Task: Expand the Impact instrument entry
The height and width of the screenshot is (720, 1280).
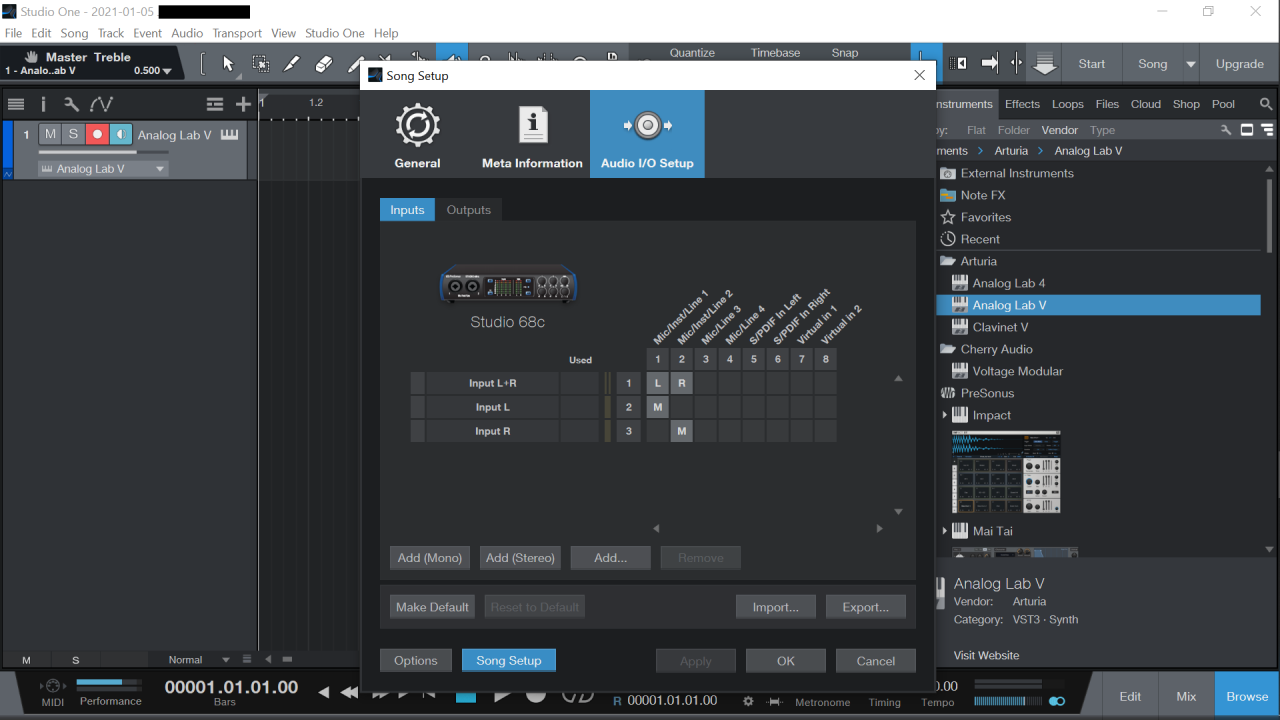Action: pyautogui.click(x=944, y=415)
